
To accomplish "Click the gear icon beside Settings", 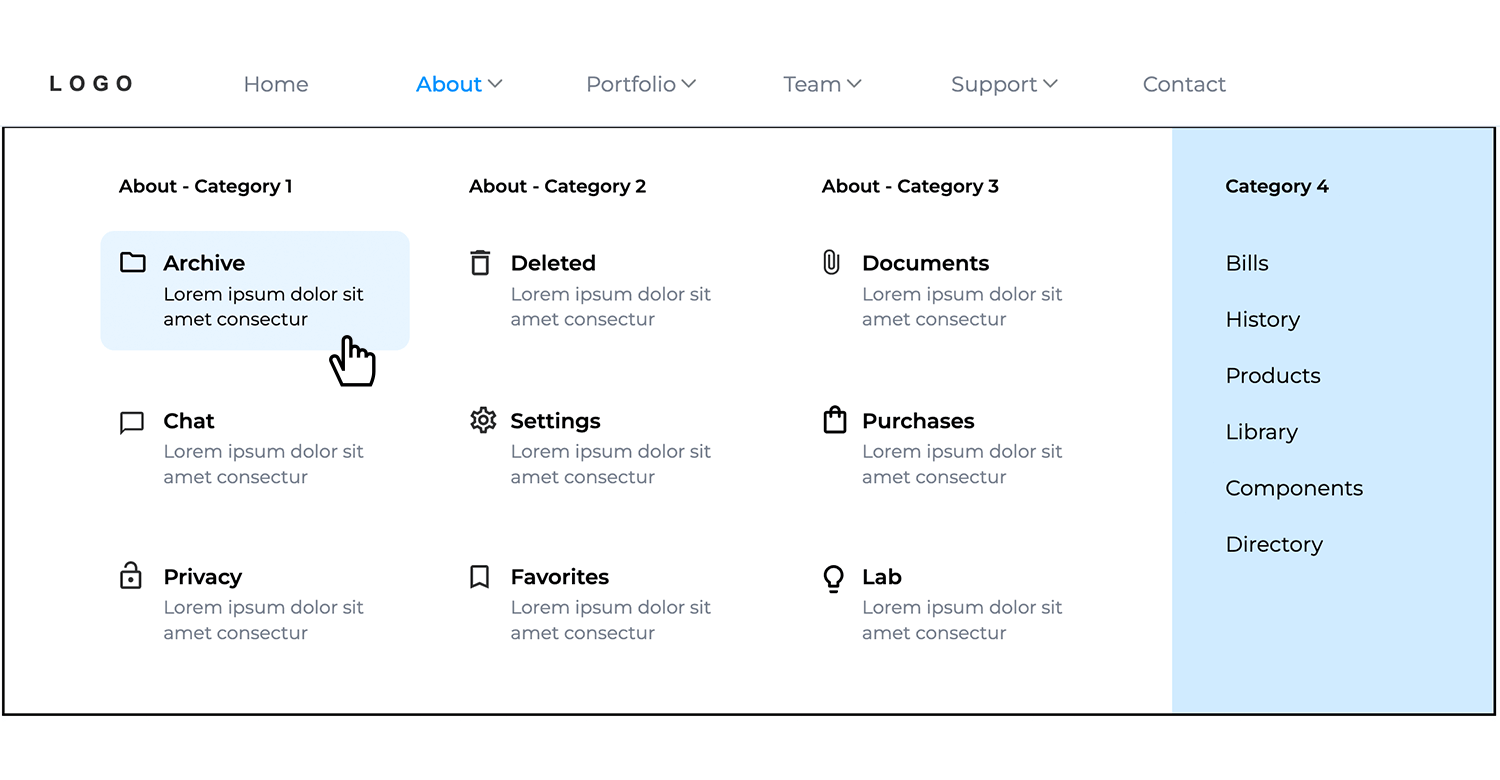I will pyautogui.click(x=483, y=420).
